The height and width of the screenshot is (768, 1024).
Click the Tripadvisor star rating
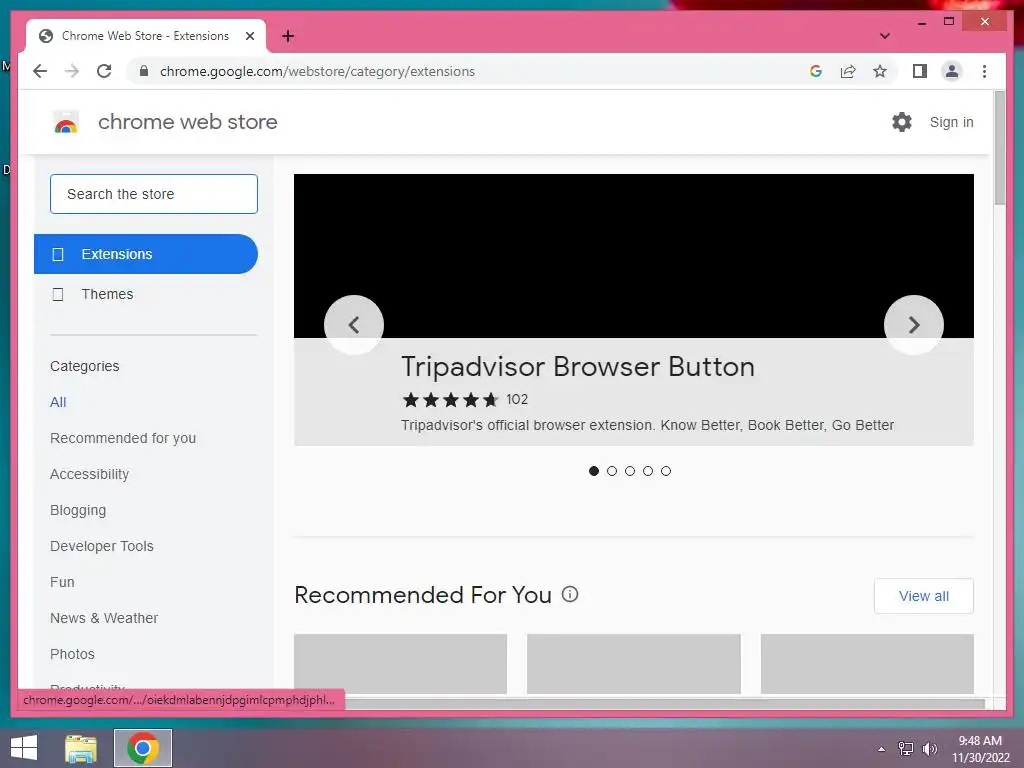click(x=450, y=400)
